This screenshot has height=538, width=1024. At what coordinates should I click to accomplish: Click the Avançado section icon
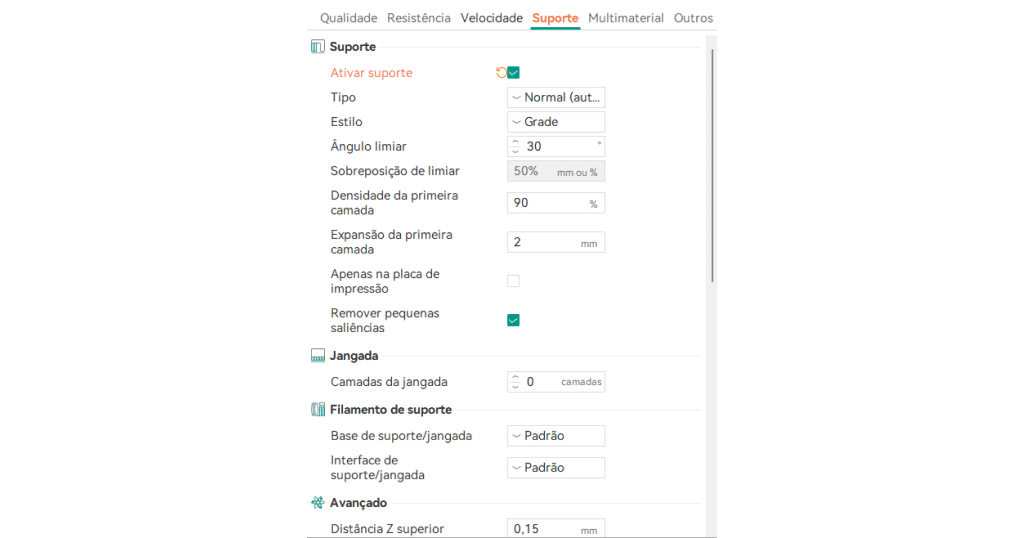click(317, 502)
